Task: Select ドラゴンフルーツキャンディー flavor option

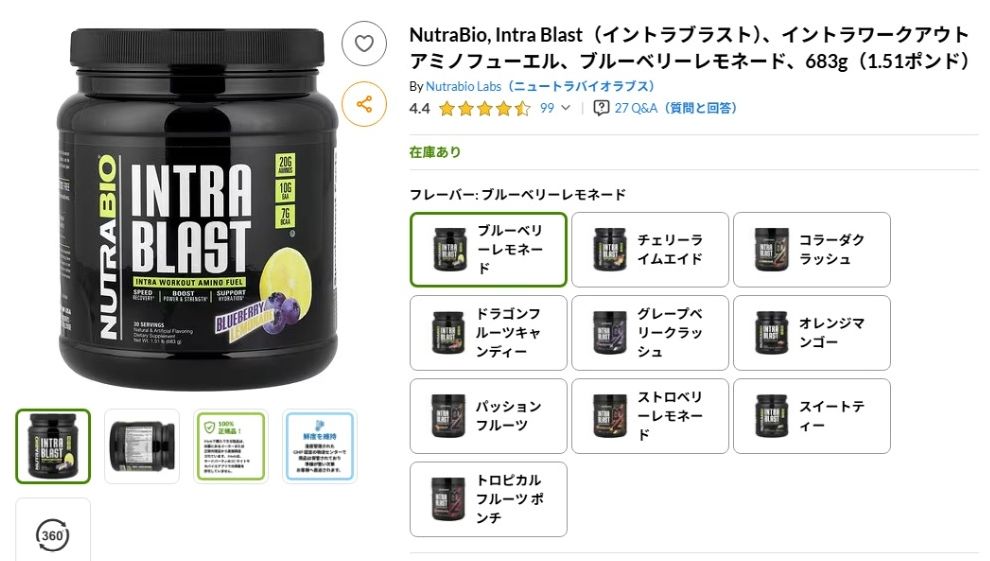Action: [488, 333]
